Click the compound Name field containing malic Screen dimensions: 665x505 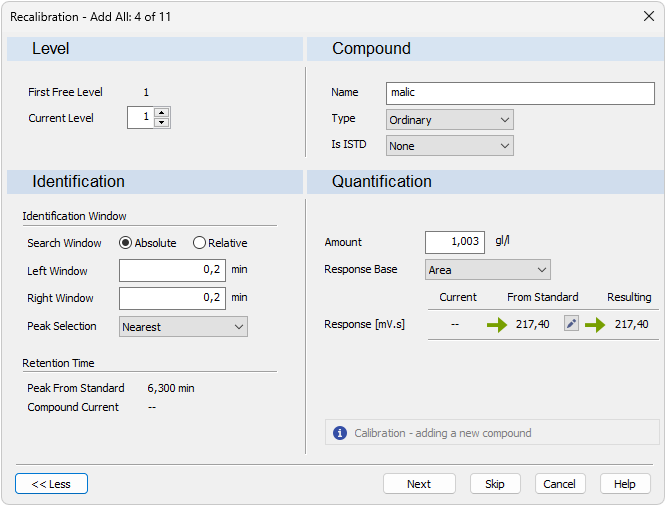(x=520, y=93)
